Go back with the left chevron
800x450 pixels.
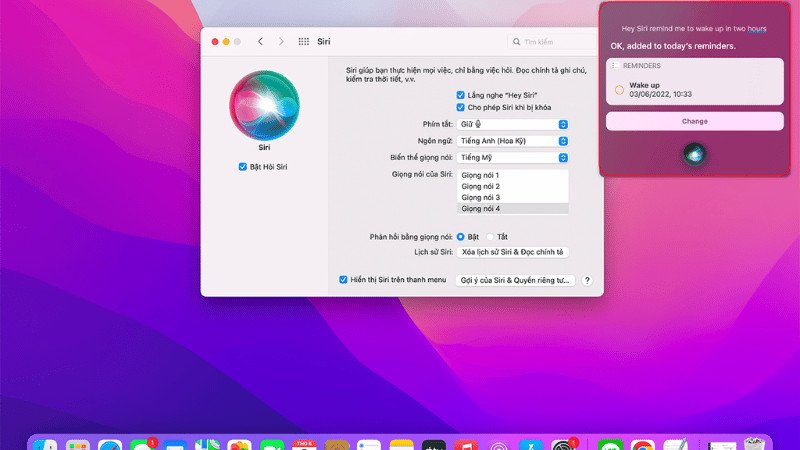[x=260, y=41]
